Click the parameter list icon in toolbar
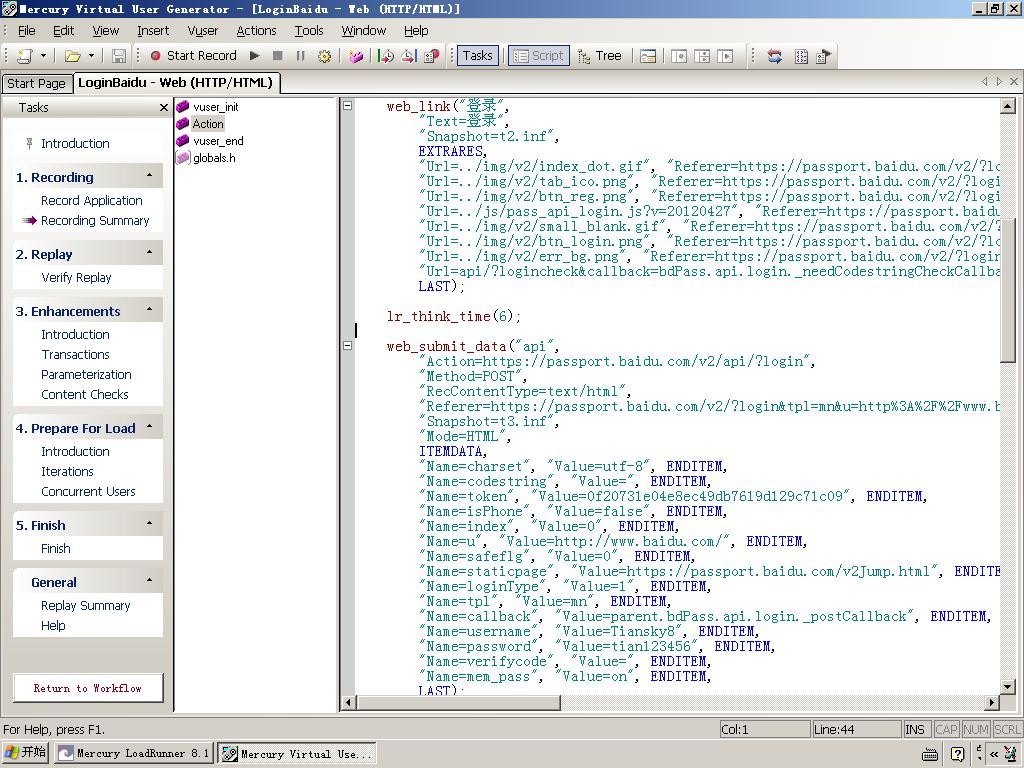The image size is (1024, 768). click(801, 56)
